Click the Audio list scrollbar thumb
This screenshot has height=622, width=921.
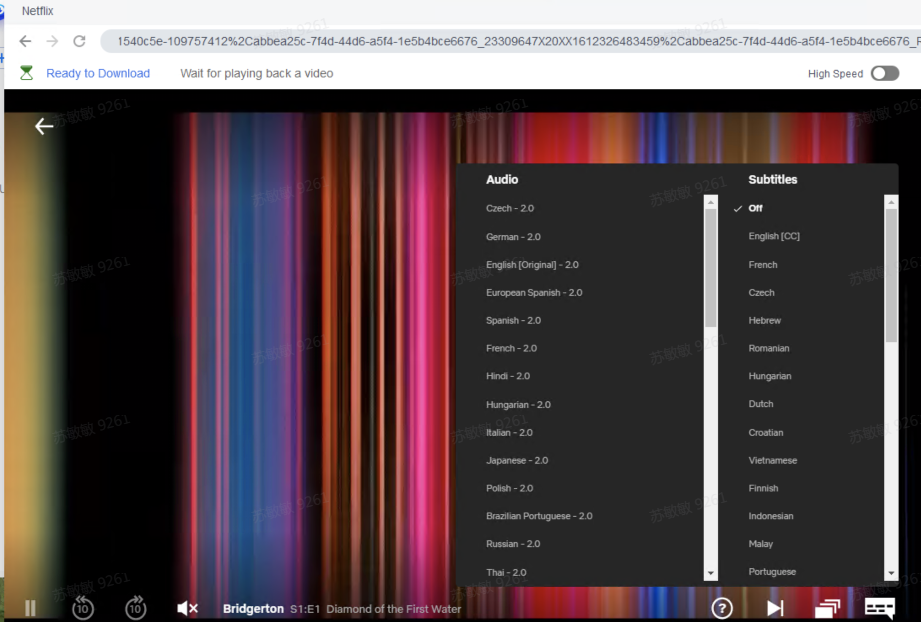711,268
